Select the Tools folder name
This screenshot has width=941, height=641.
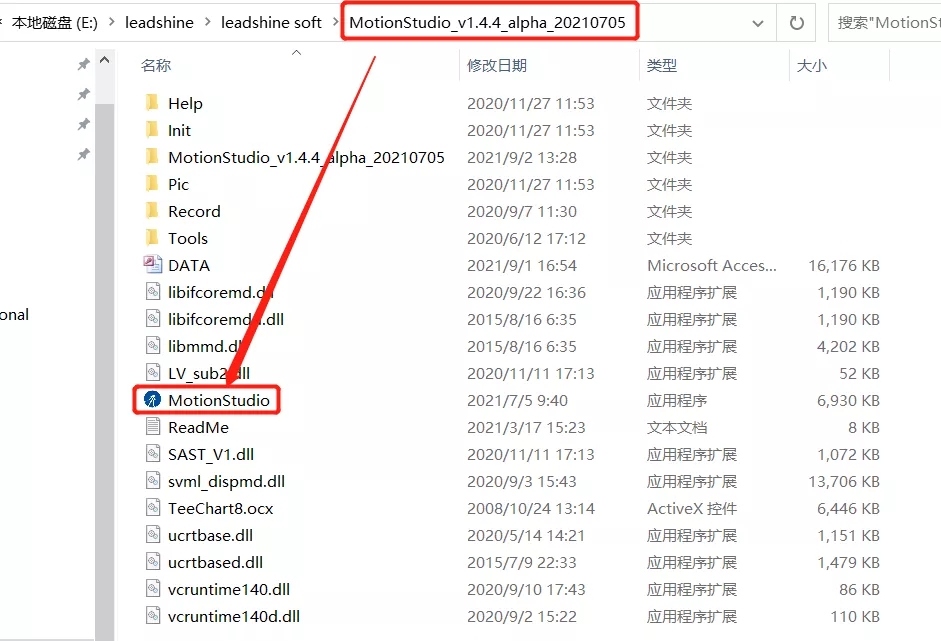(188, 238)
